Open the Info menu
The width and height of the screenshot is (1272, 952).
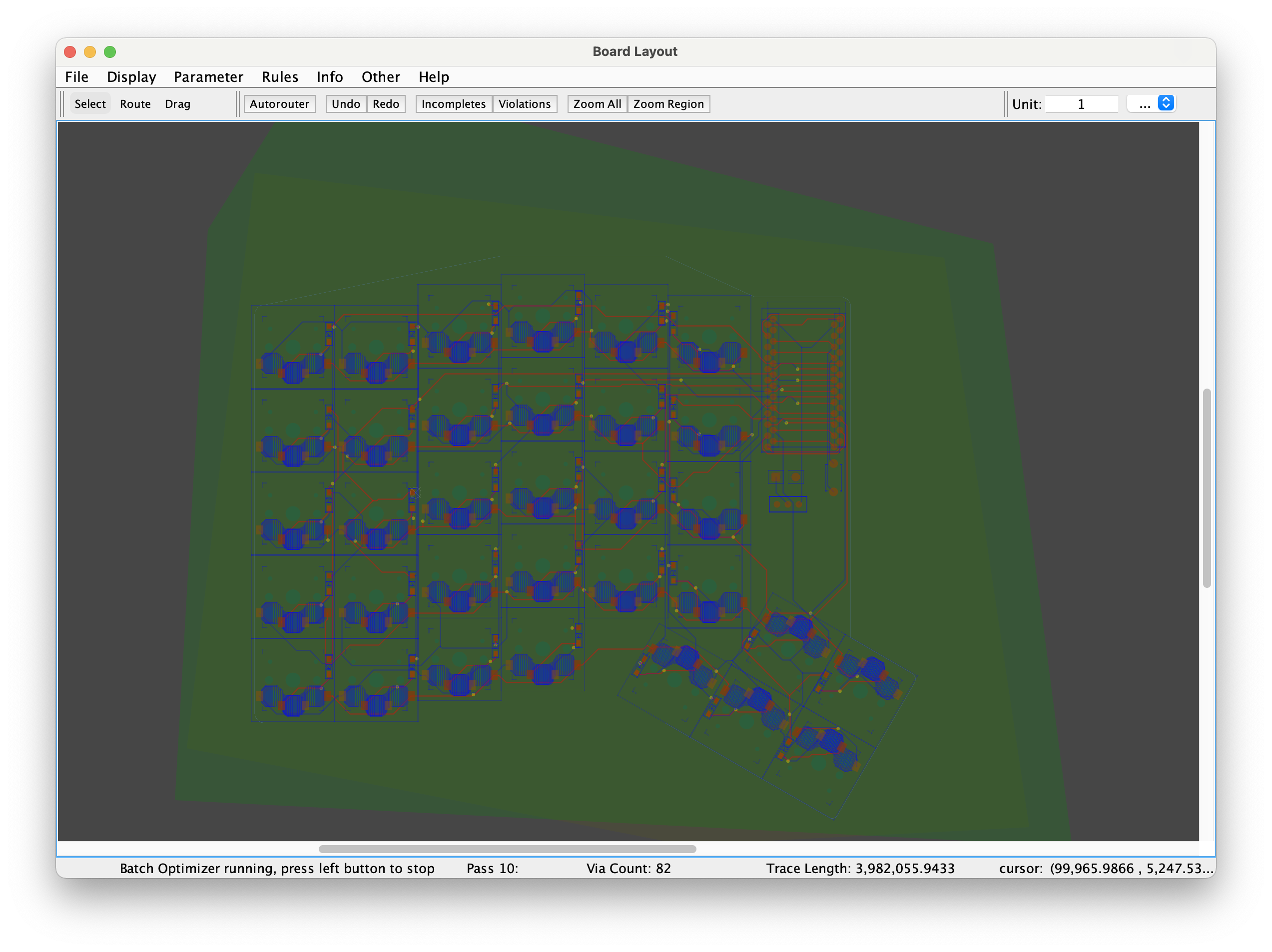point(330,76)
